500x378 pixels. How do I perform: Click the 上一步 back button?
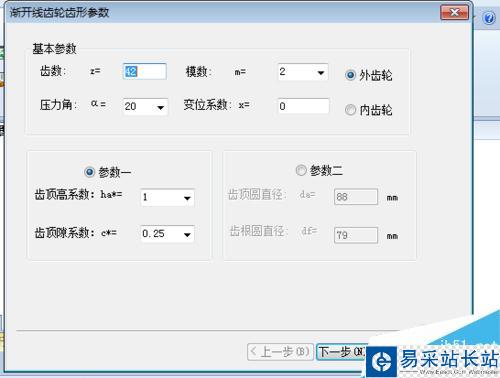click(x=280, y=352)
